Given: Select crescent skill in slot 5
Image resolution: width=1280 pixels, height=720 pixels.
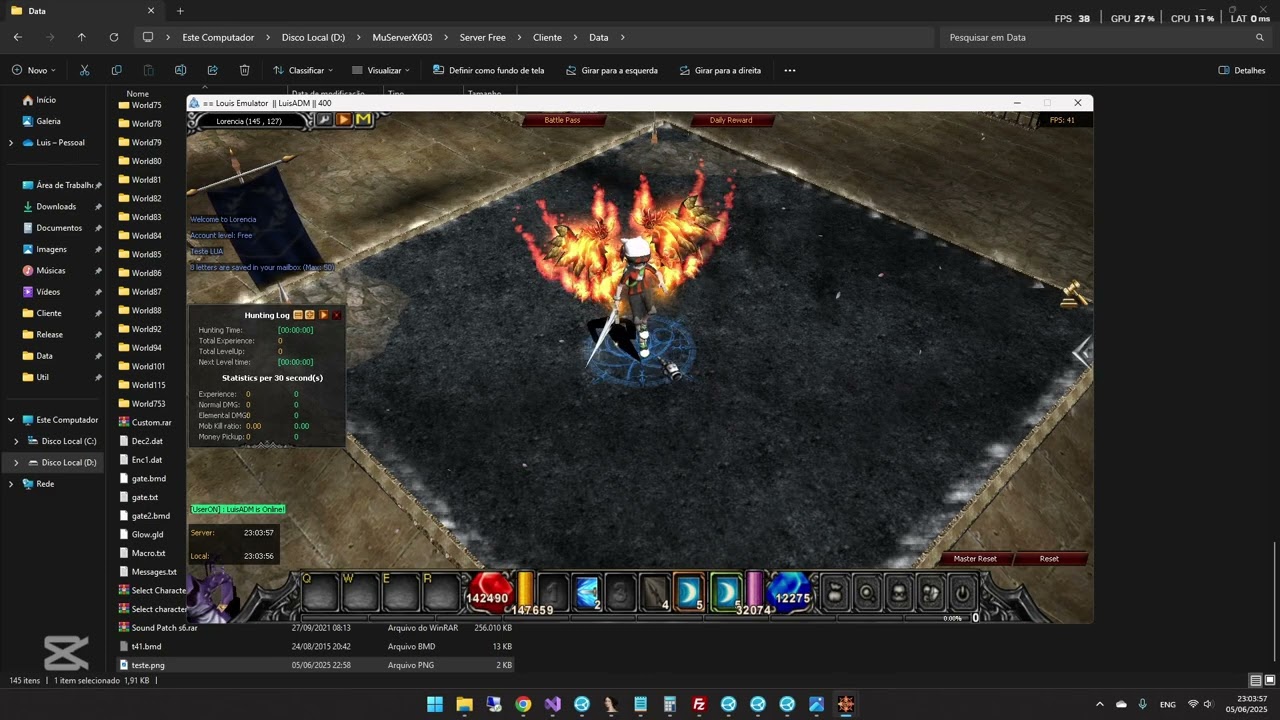Looking at the screenshot, I should click(689, 593).
